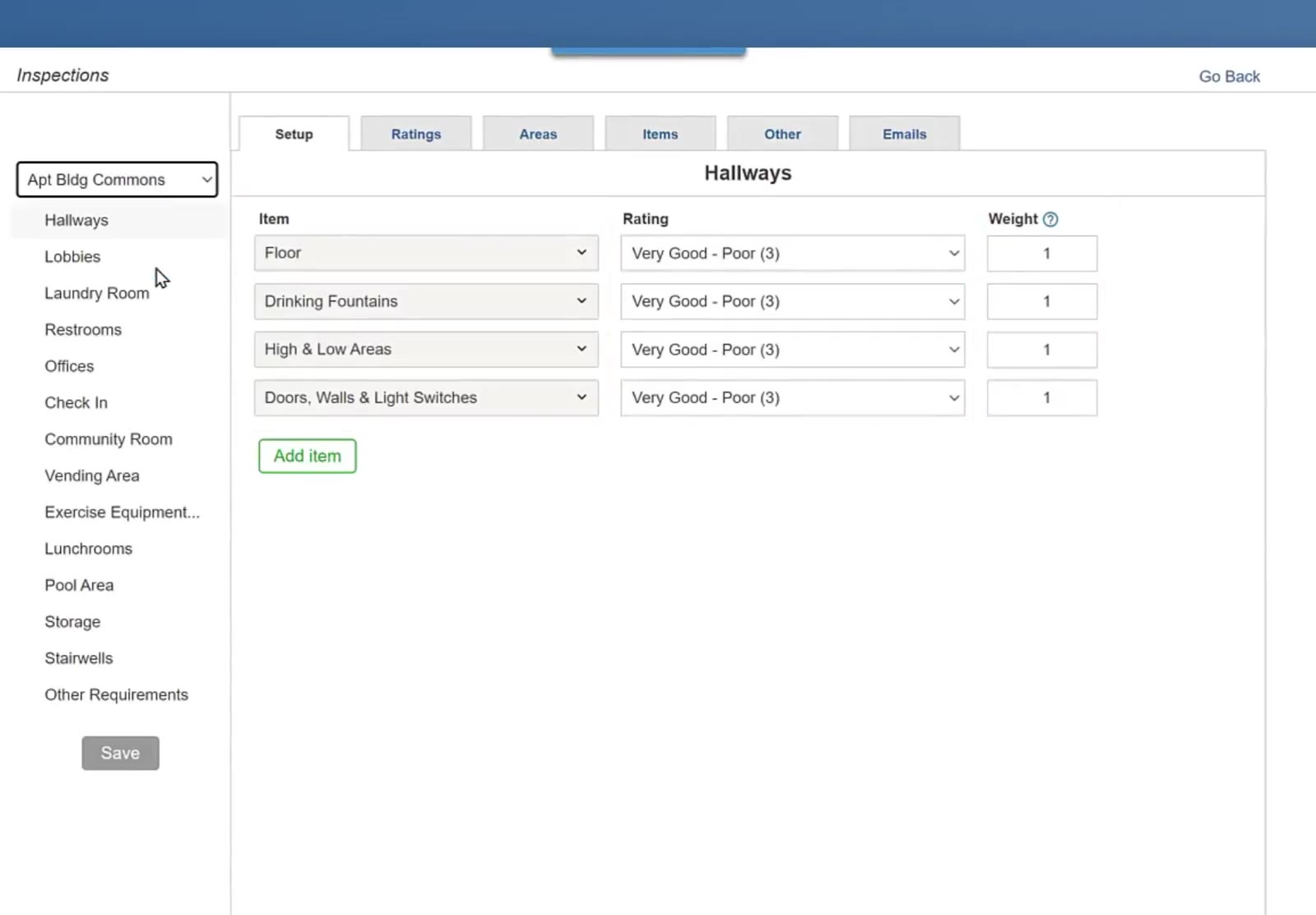Open the rating dropdown for High & Low Areas

[x=793, y=350]
